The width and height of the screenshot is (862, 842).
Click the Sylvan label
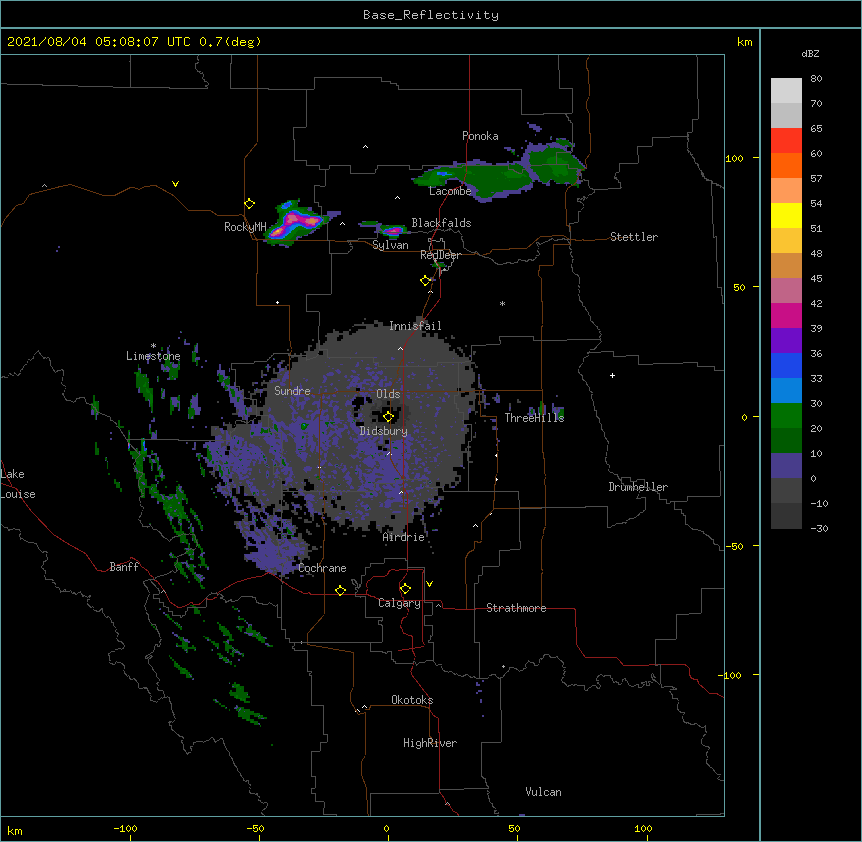(390, 245)
